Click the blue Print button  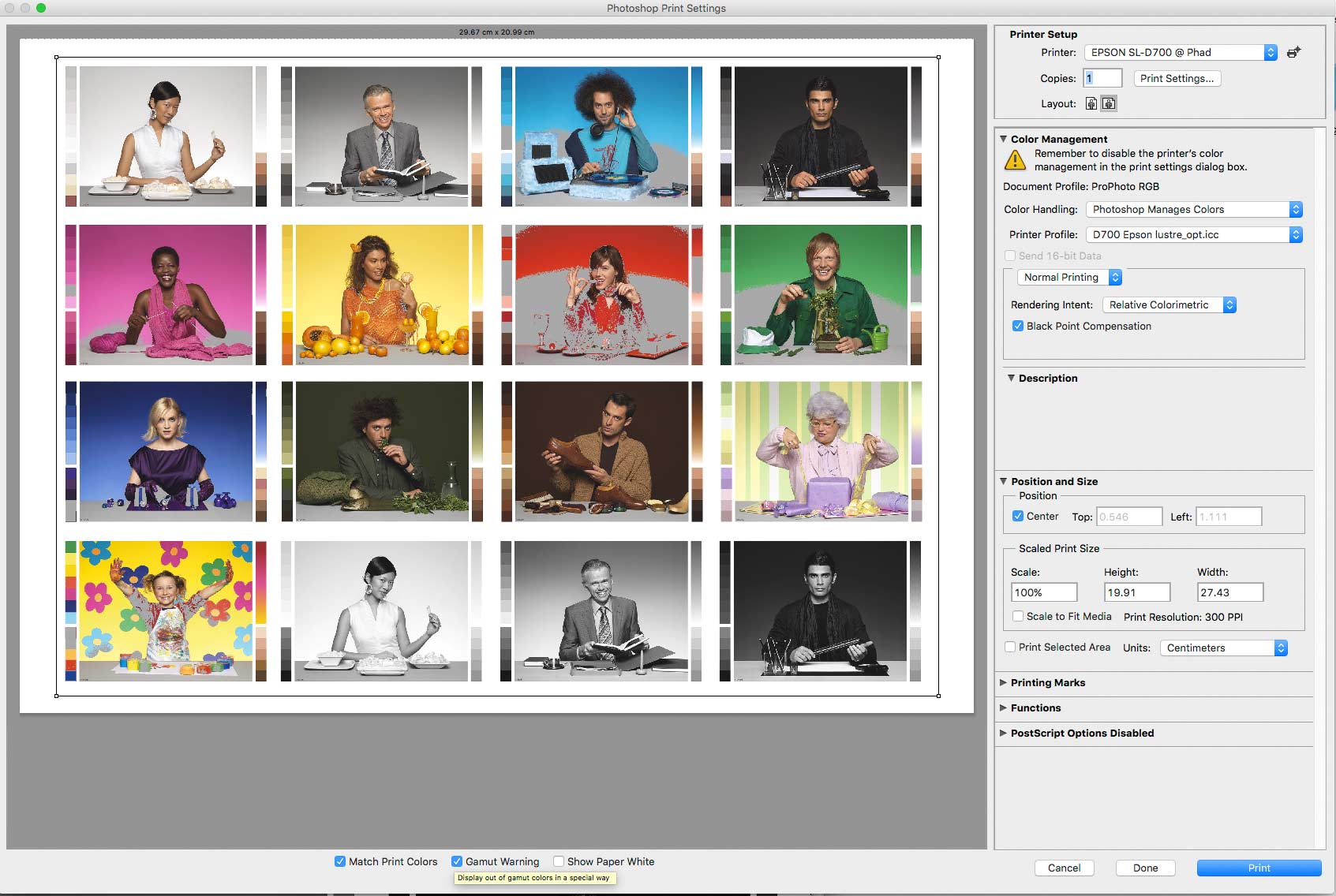tap(1259, 868)
